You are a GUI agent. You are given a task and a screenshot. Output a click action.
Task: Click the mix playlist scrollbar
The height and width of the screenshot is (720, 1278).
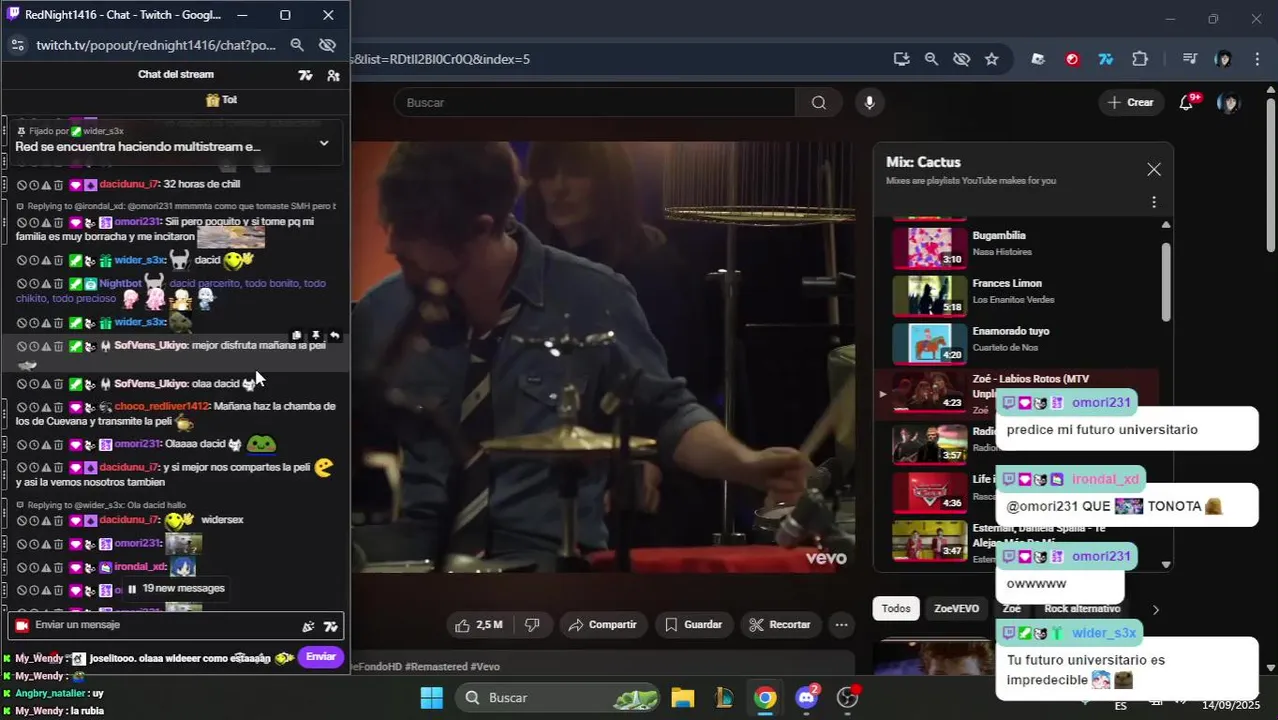pyautogui.click(x=1166, y=281)
